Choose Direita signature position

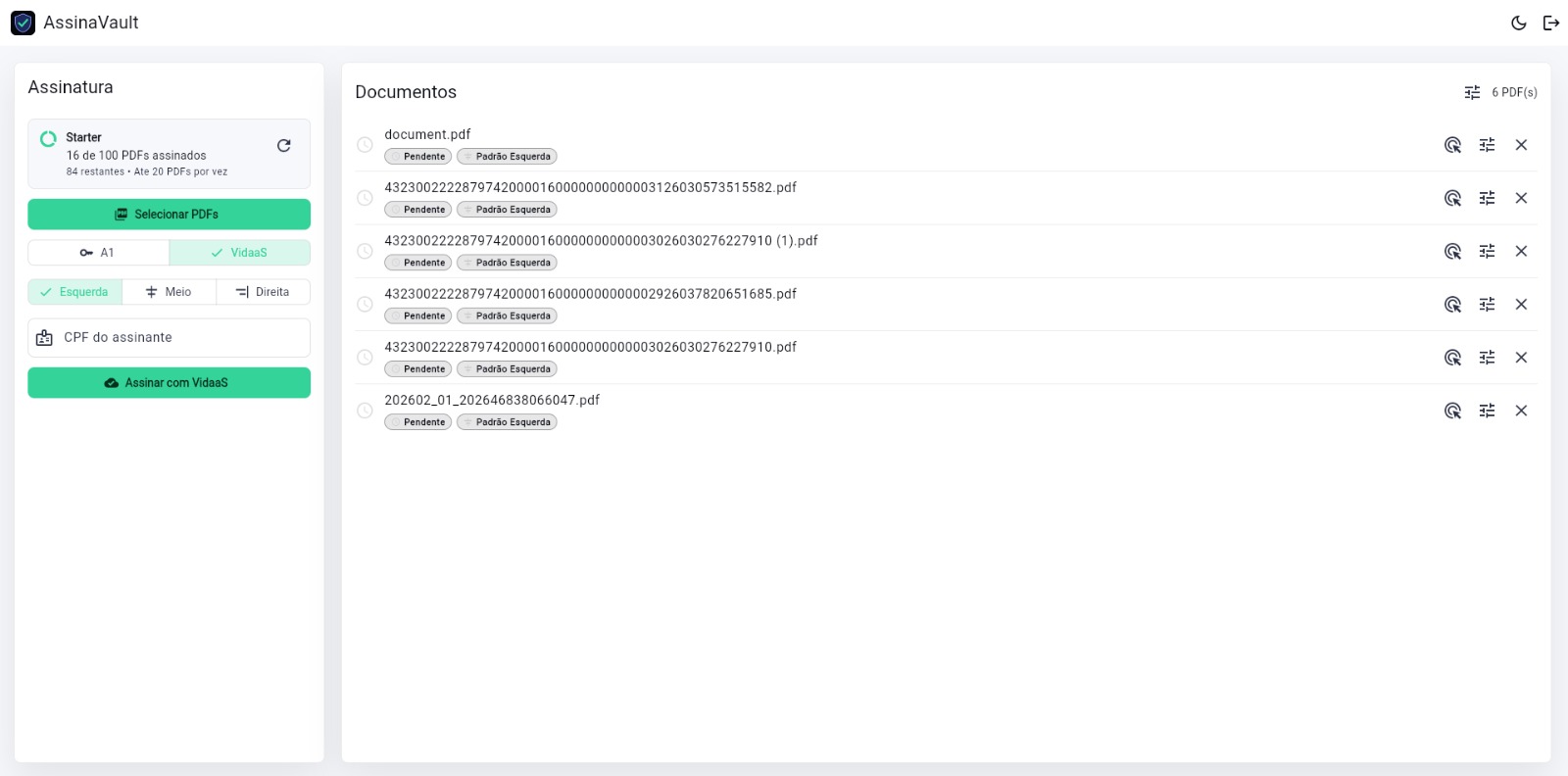pyautogui.click(x=264, y=292)
